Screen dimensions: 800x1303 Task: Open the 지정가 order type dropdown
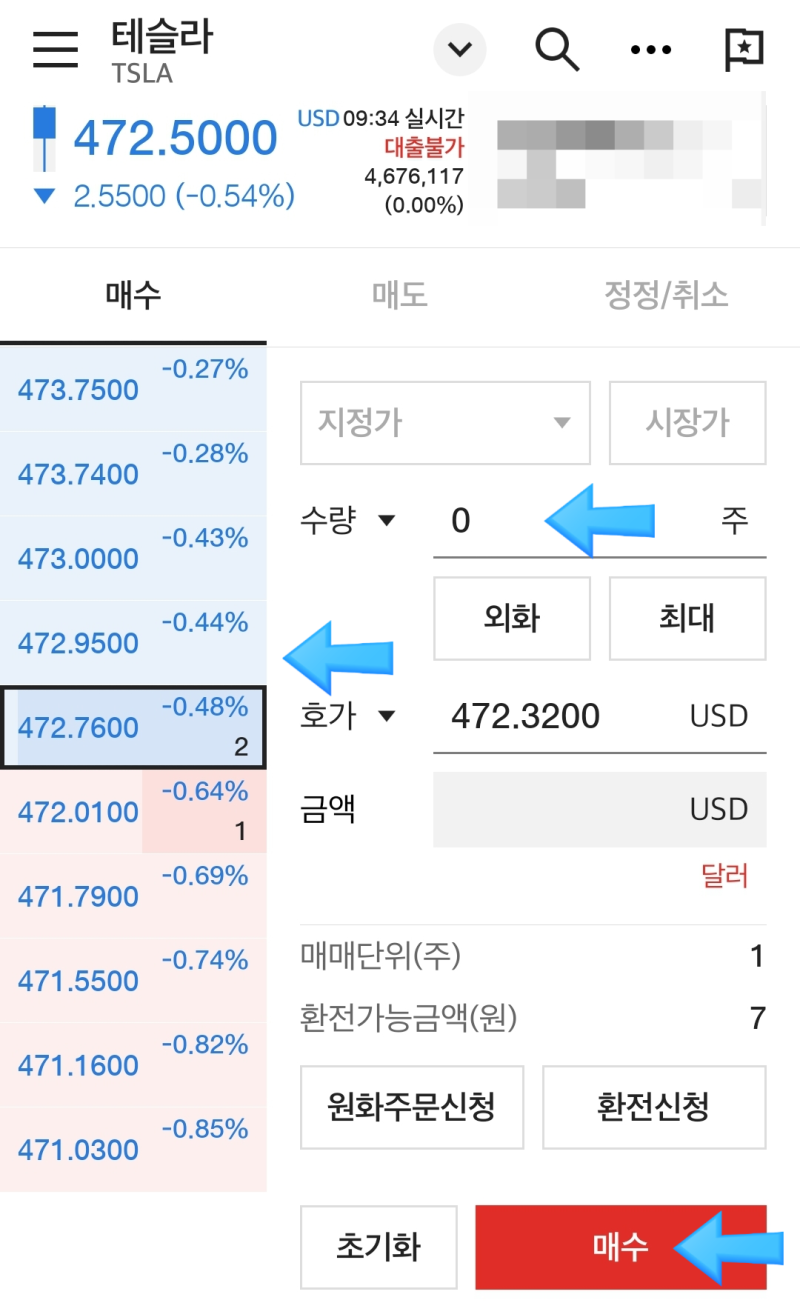[x=445, y=423]
